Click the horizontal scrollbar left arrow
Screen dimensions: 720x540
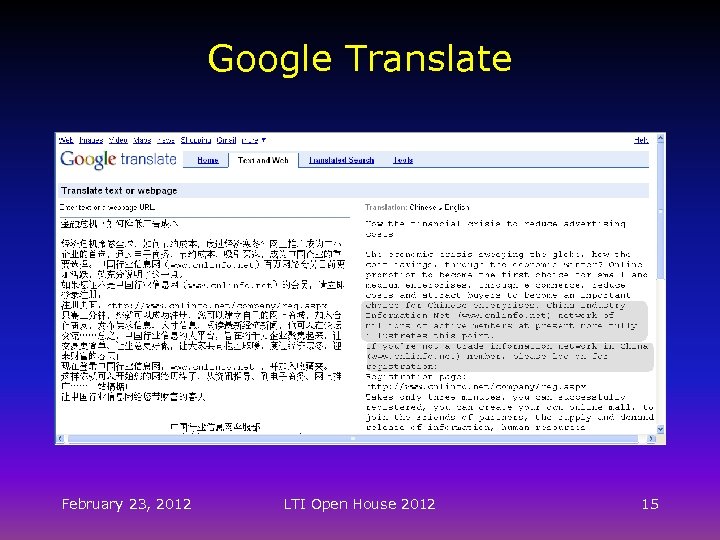[60, 439]
